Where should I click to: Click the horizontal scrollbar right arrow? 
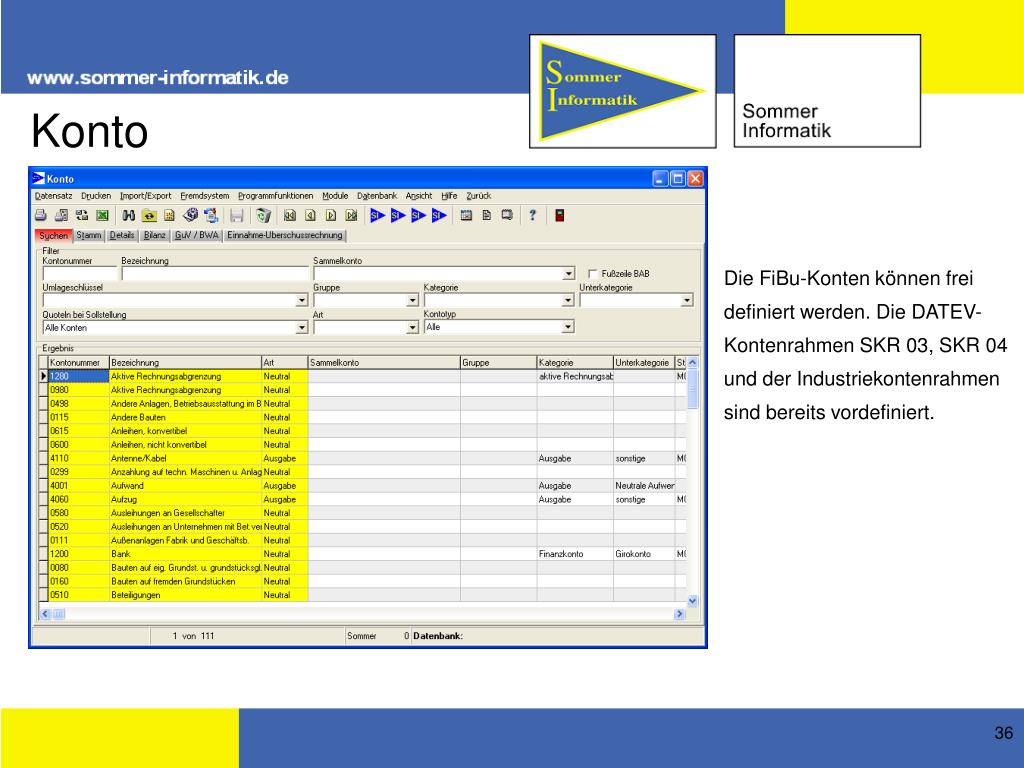tap(680, 614)
